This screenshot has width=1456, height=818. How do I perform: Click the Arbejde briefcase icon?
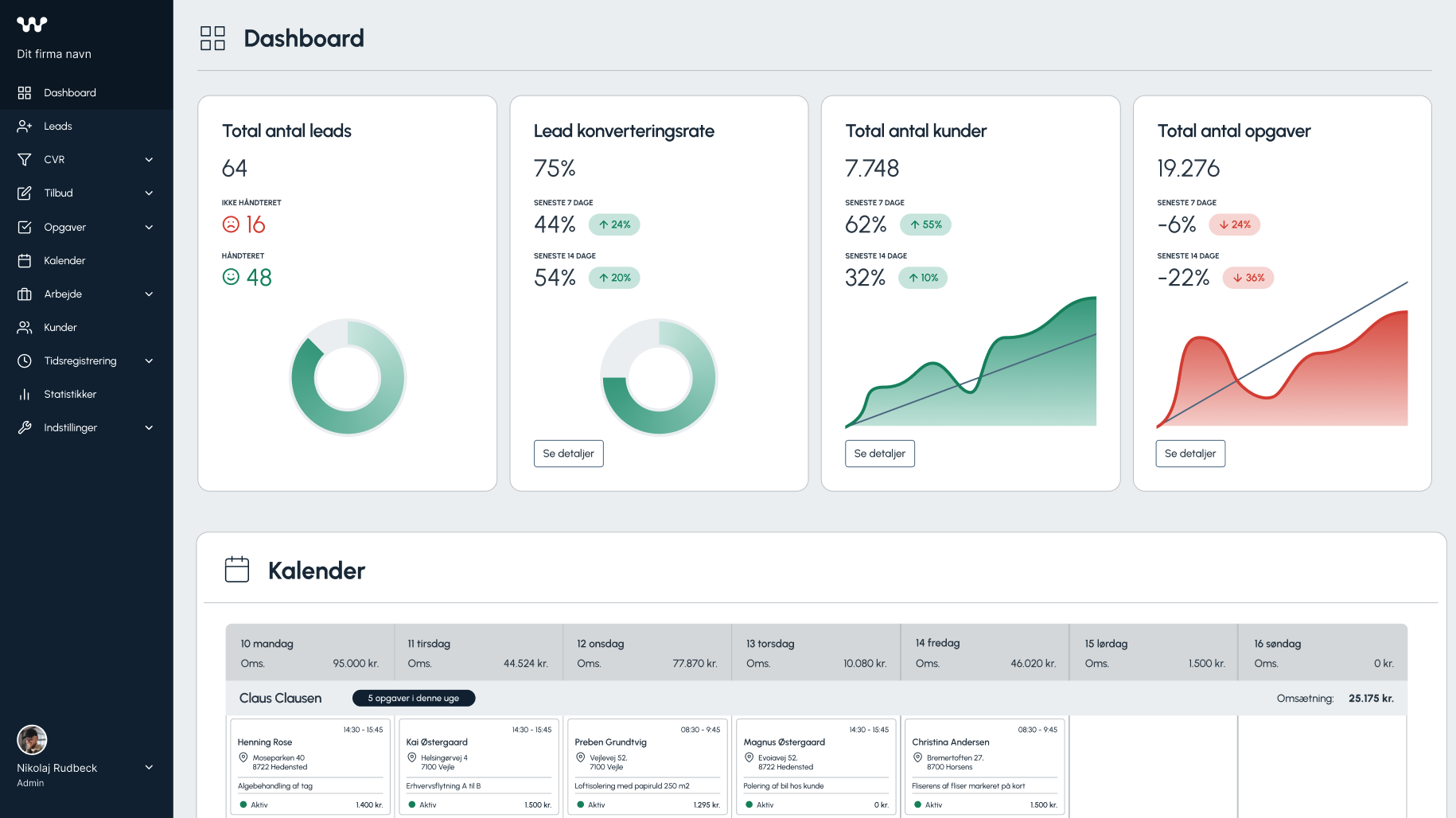pos(25,294)
